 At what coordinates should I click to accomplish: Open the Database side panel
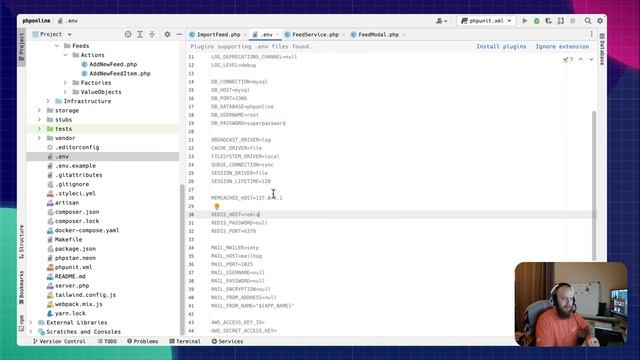click(602, 50)
